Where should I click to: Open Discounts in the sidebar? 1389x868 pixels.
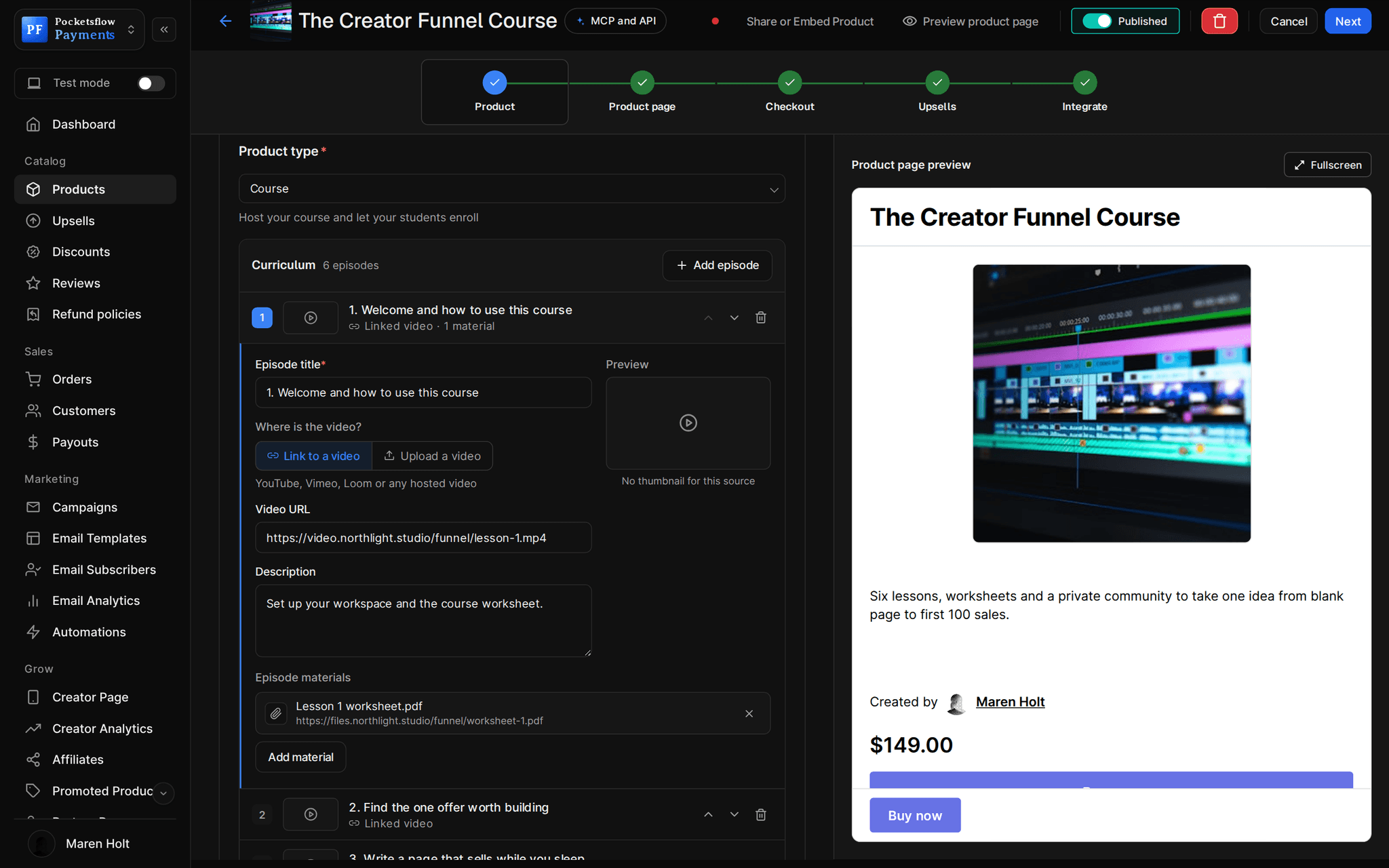95,252
